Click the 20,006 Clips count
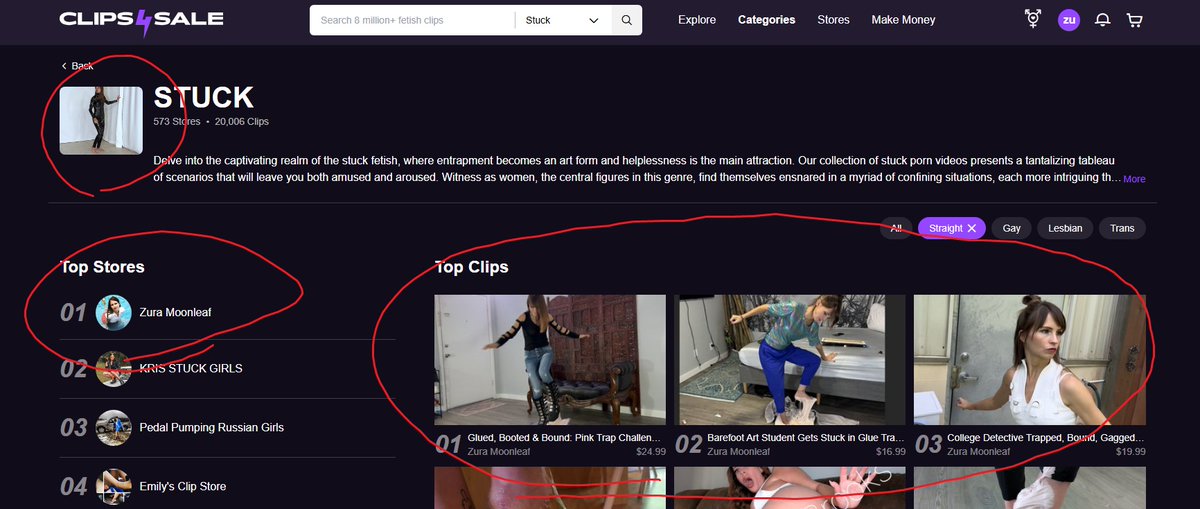This screenshot has width=1200, height=509. tap(242, 121)
